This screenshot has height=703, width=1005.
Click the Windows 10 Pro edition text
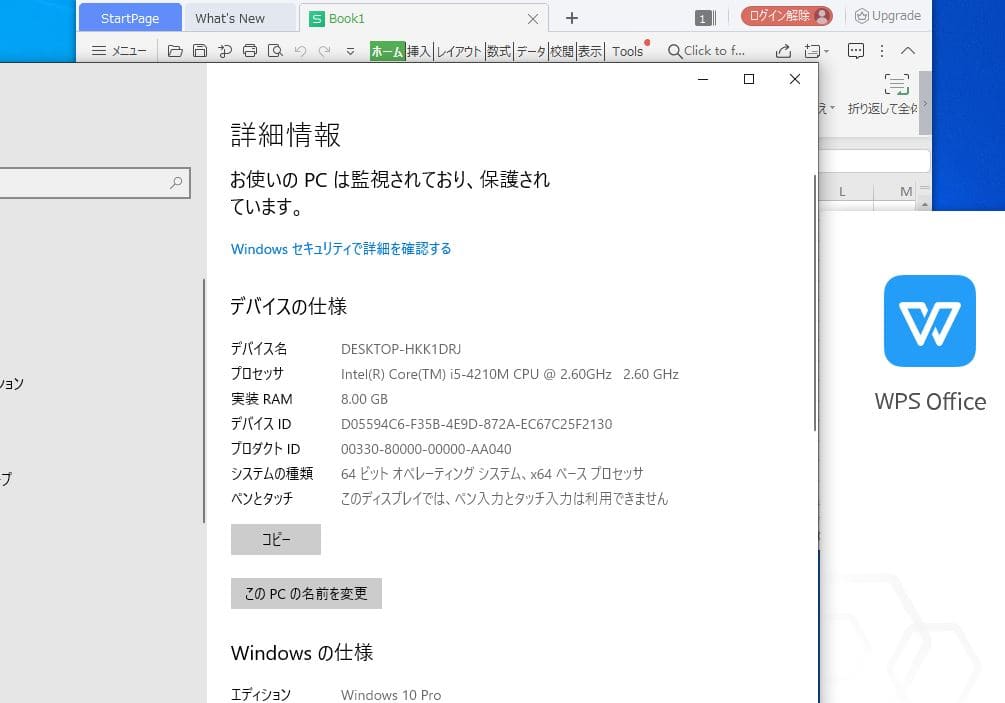(x=391, y=695)
